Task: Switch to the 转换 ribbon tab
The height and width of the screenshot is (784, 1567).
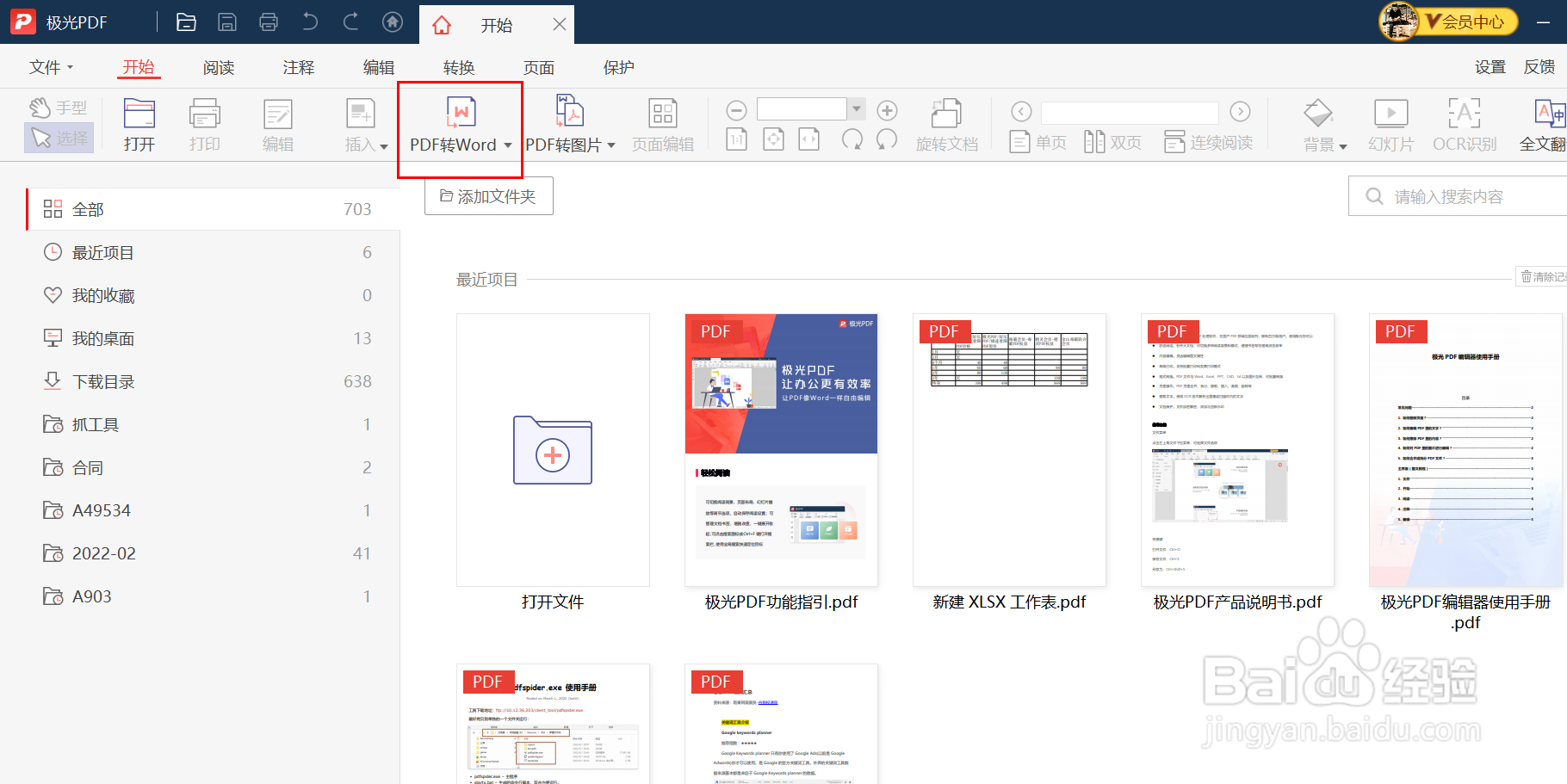Action: tap(459, 66)
